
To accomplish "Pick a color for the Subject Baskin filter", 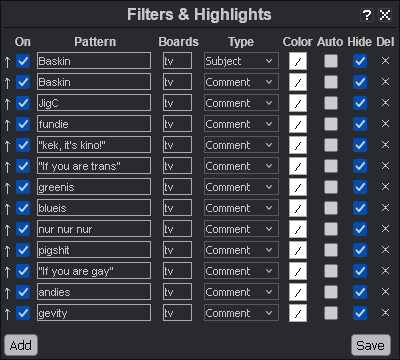I will click(298, 61).
